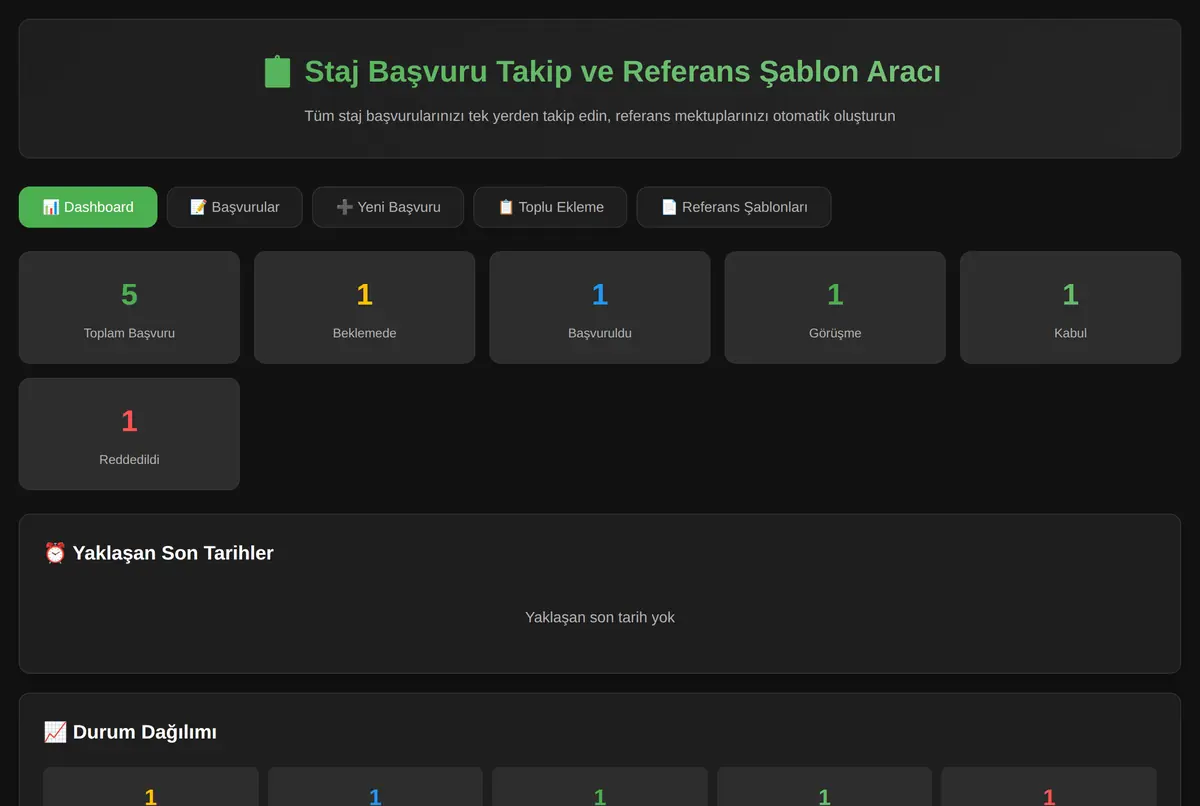This screenshot has height=806, width=1200.
Task: Open the Yeni Başvuru tab
Action: 388,207
